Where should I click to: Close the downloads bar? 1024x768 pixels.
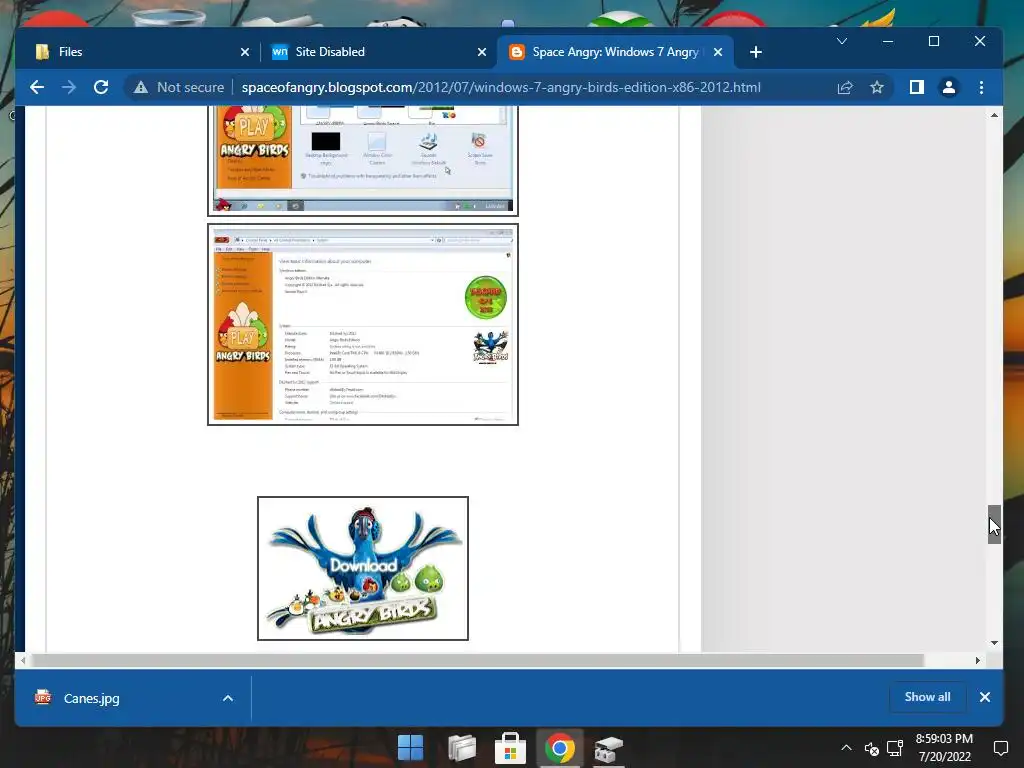point(985,697)
